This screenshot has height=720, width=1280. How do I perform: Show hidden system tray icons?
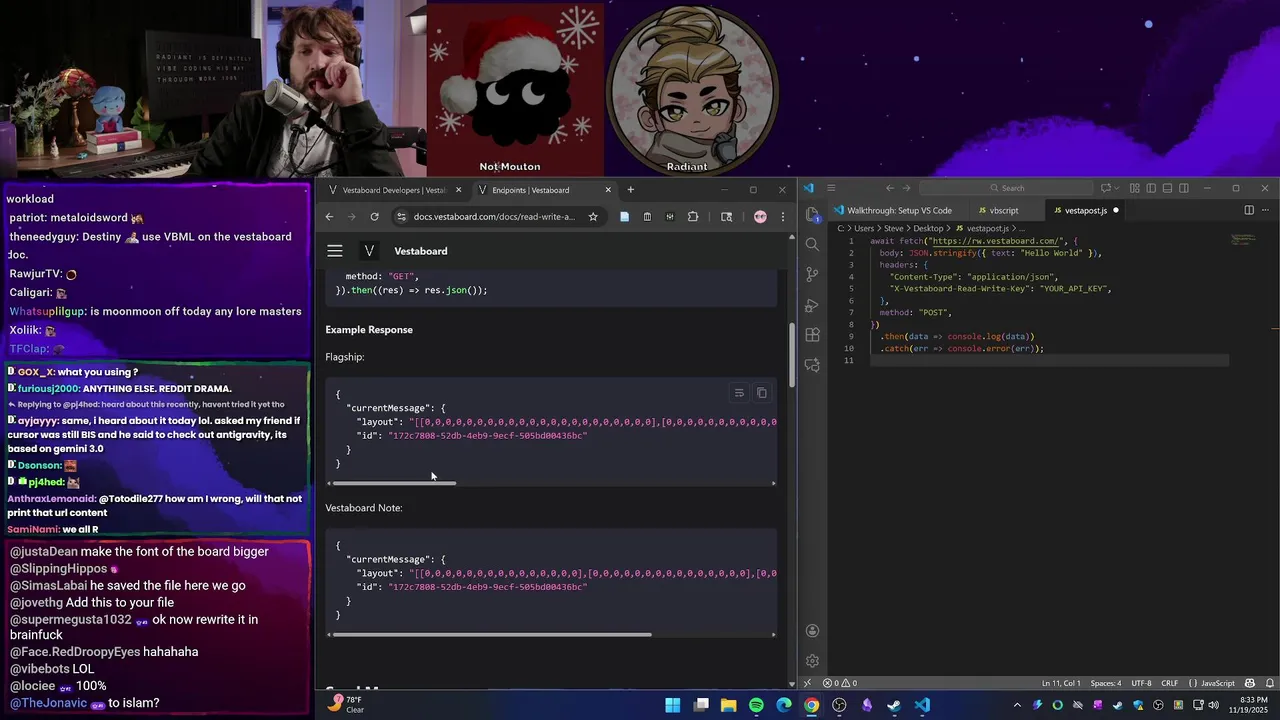(1017, 705)
